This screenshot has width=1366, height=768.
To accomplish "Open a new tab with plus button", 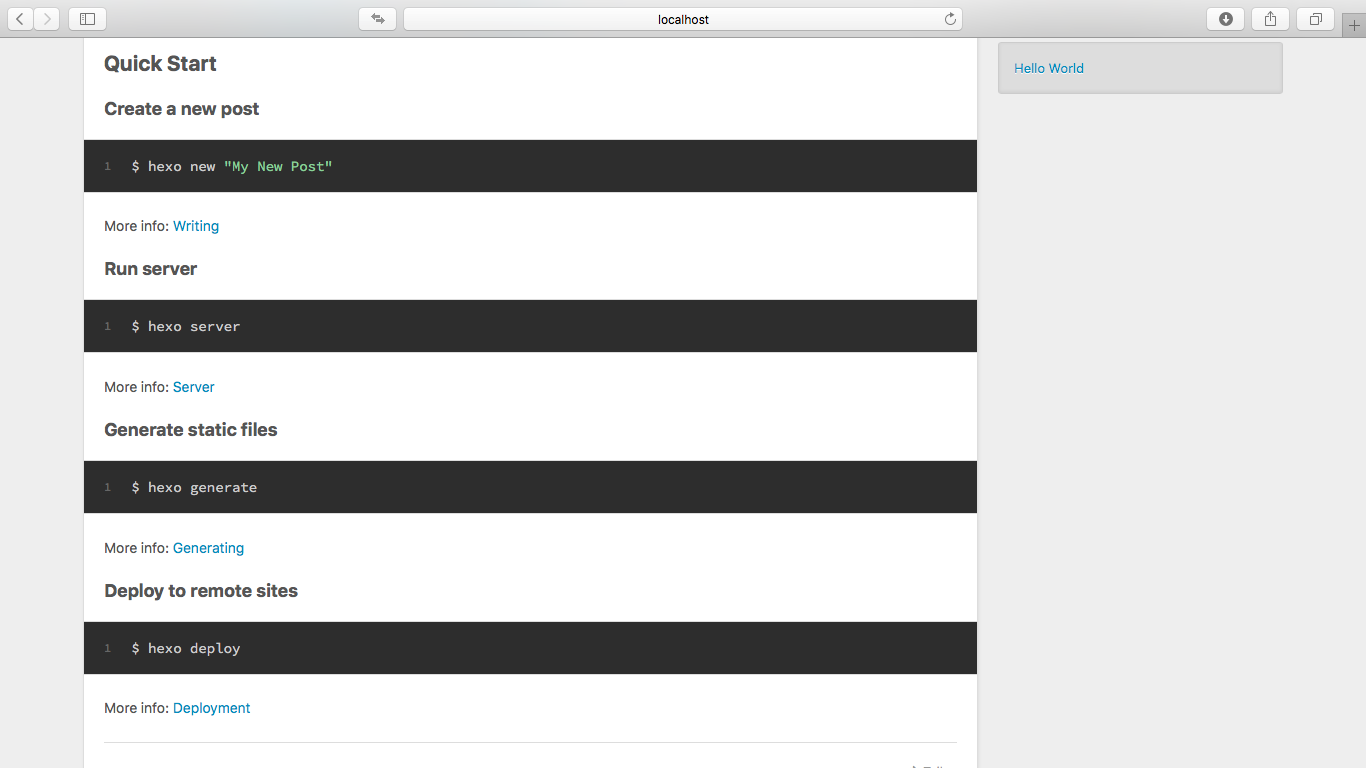I will [1354, 25].
